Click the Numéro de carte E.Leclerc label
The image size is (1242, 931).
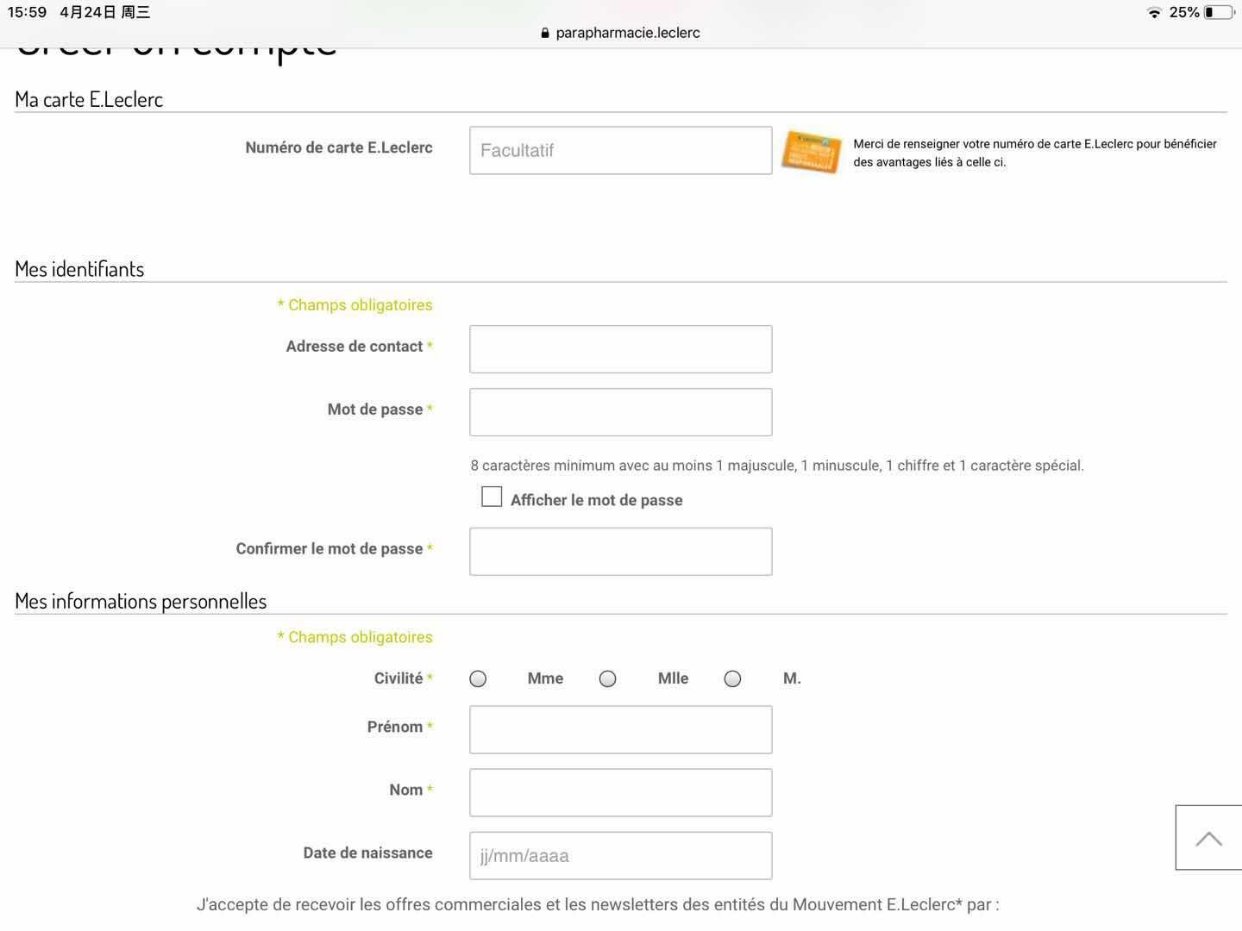pos(339,148)
